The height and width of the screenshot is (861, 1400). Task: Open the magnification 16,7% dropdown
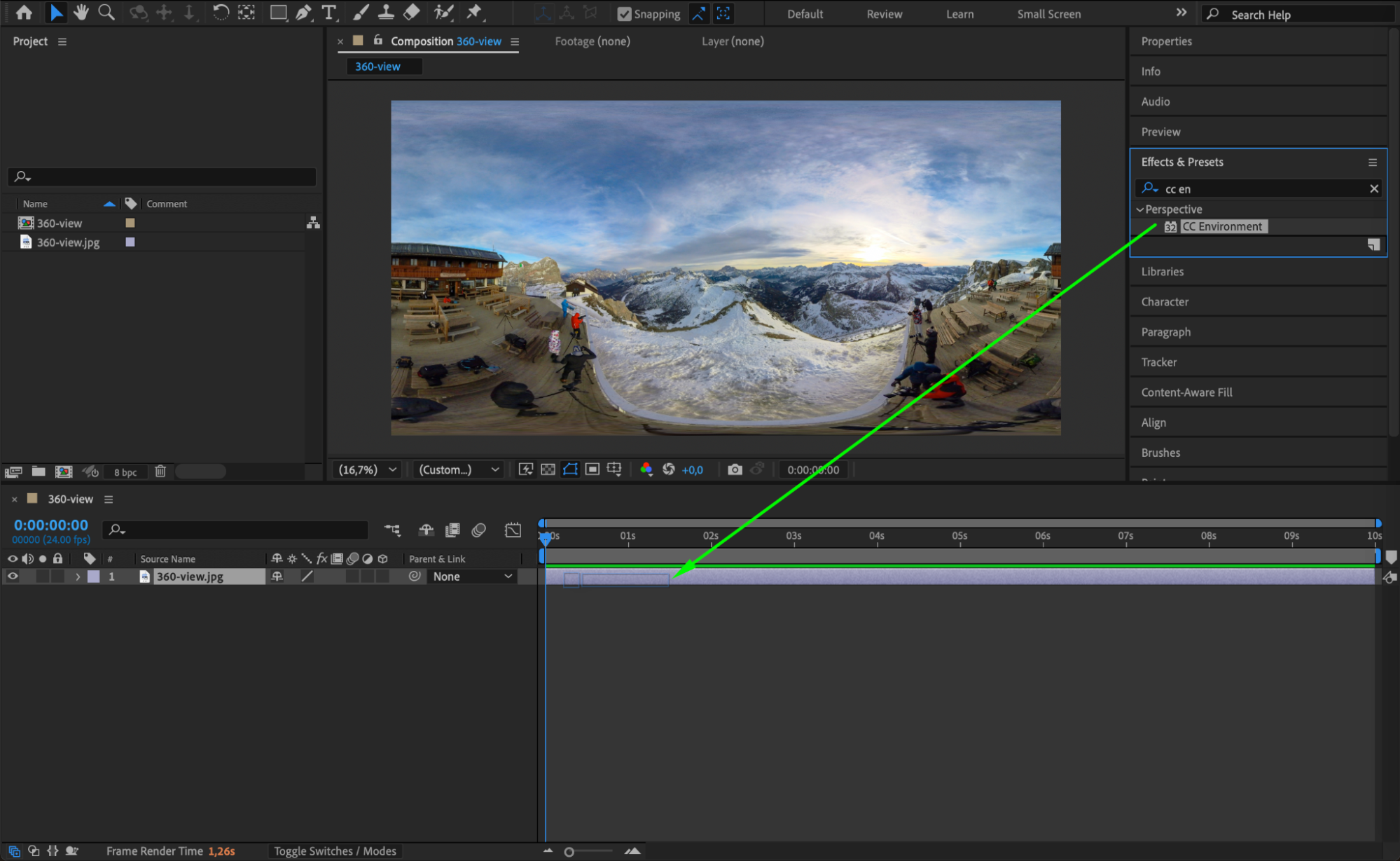tap(368, 469)
